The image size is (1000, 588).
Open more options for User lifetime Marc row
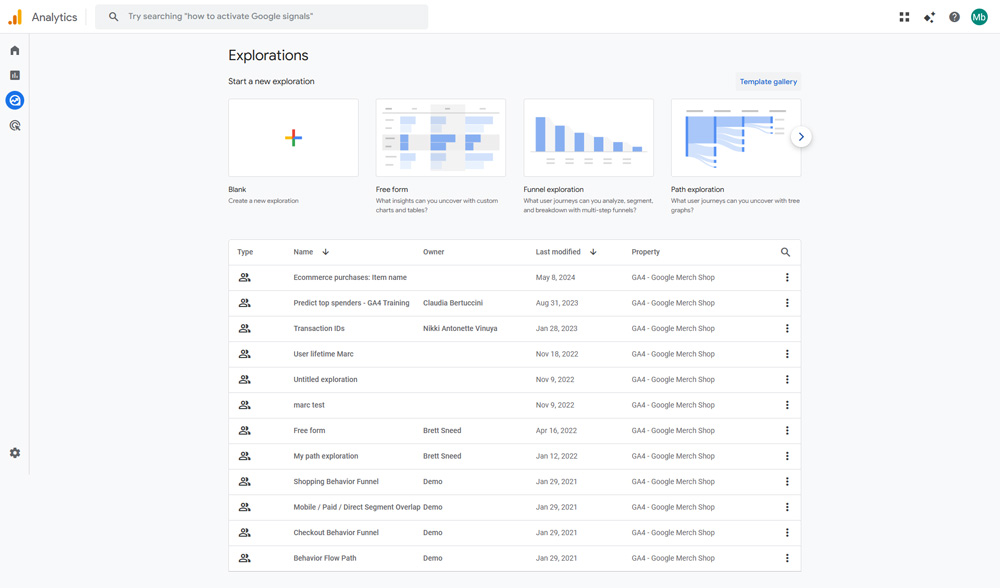click(x=787, y=354)
